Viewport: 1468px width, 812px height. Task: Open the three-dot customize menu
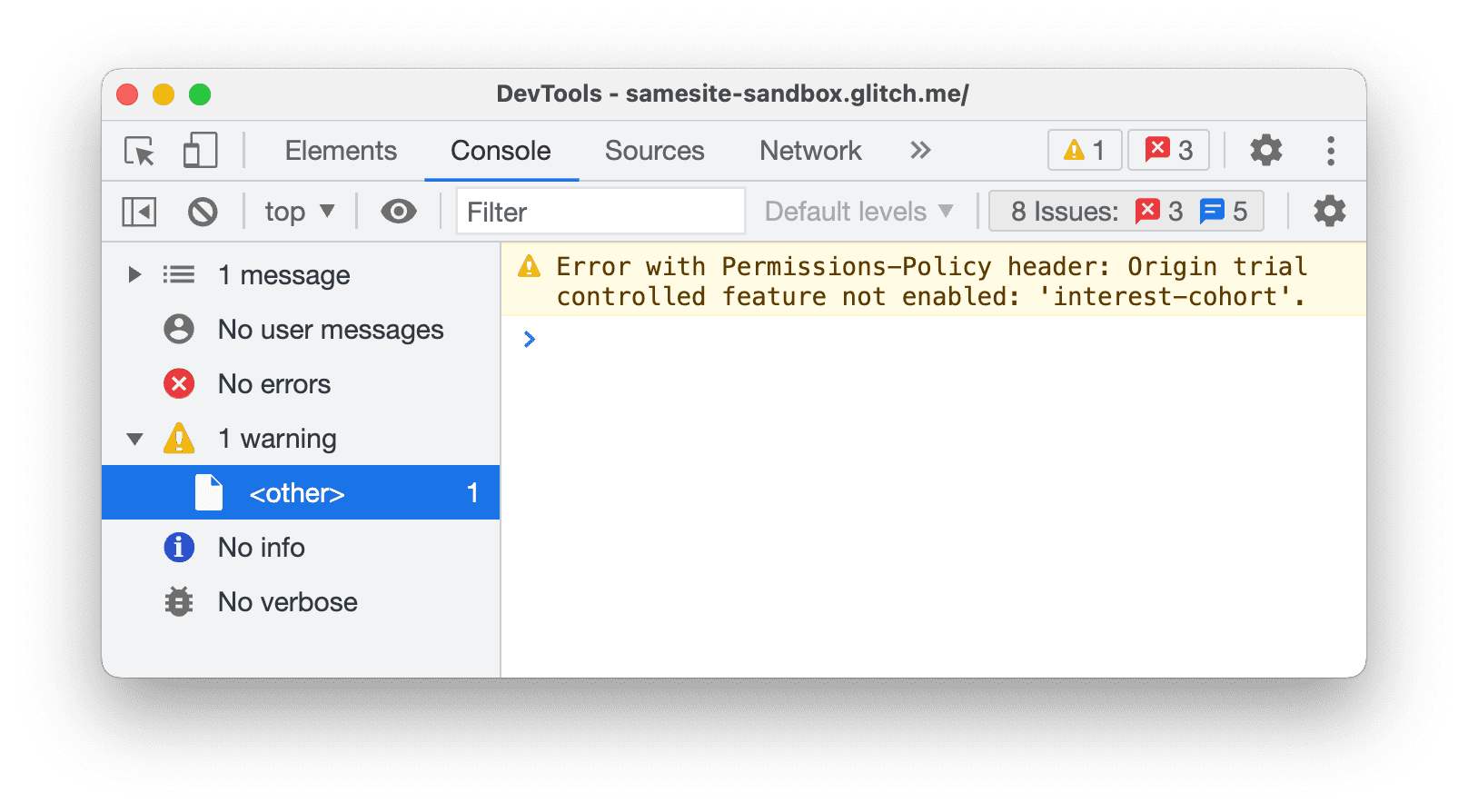pyautogui.click(x=1330, y=151)
